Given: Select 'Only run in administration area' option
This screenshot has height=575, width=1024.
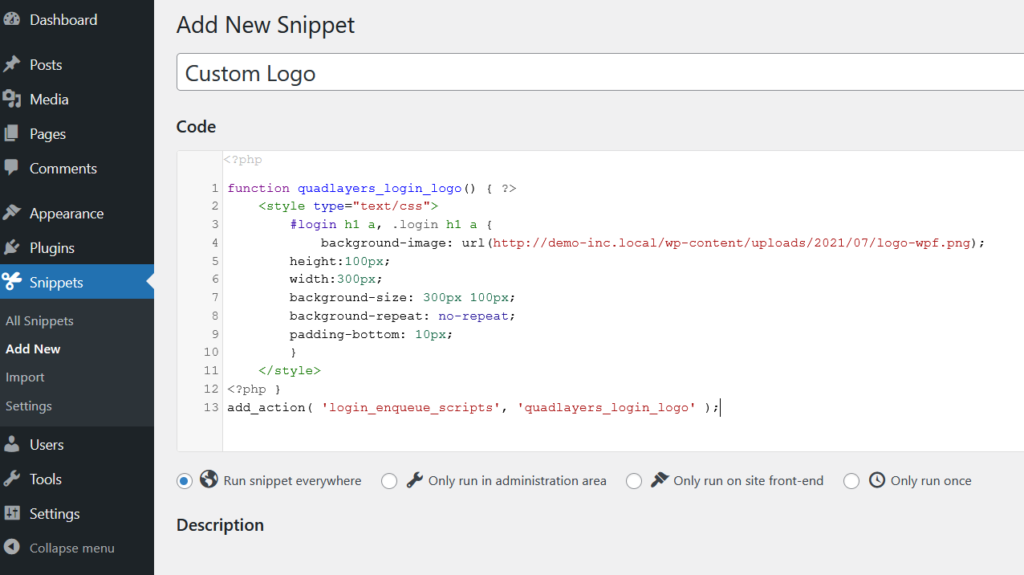Looking at the screenshot, I should pyautogui.click(x=389, y=481).
